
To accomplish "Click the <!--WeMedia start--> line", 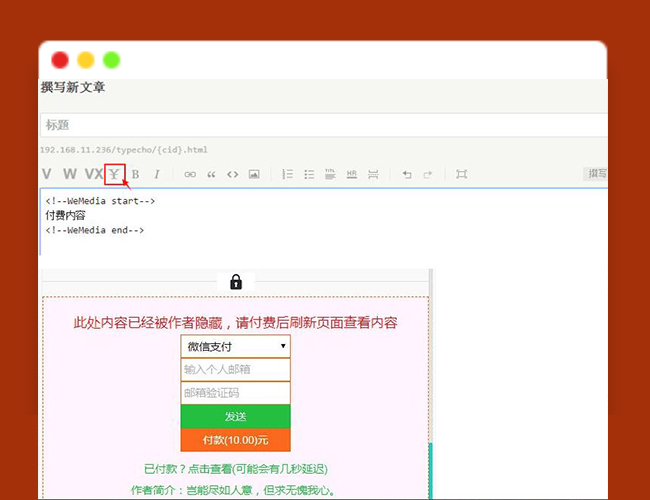I will tap(100, 201).
